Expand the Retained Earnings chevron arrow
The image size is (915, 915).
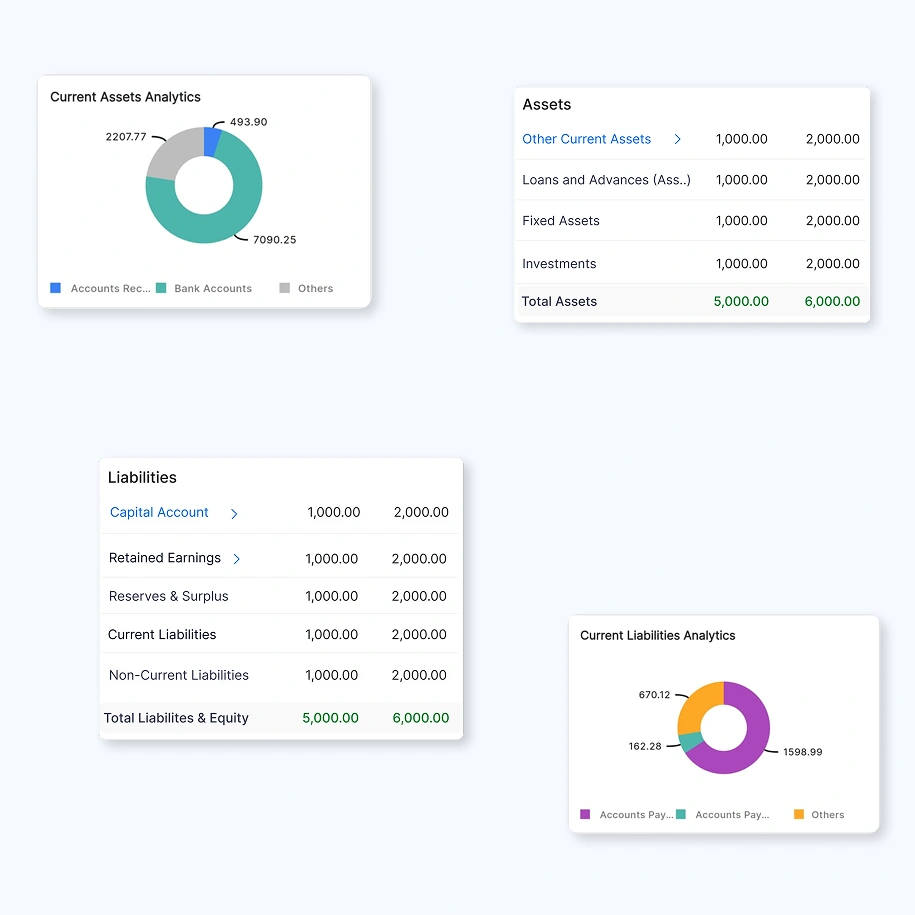(237, 559)
